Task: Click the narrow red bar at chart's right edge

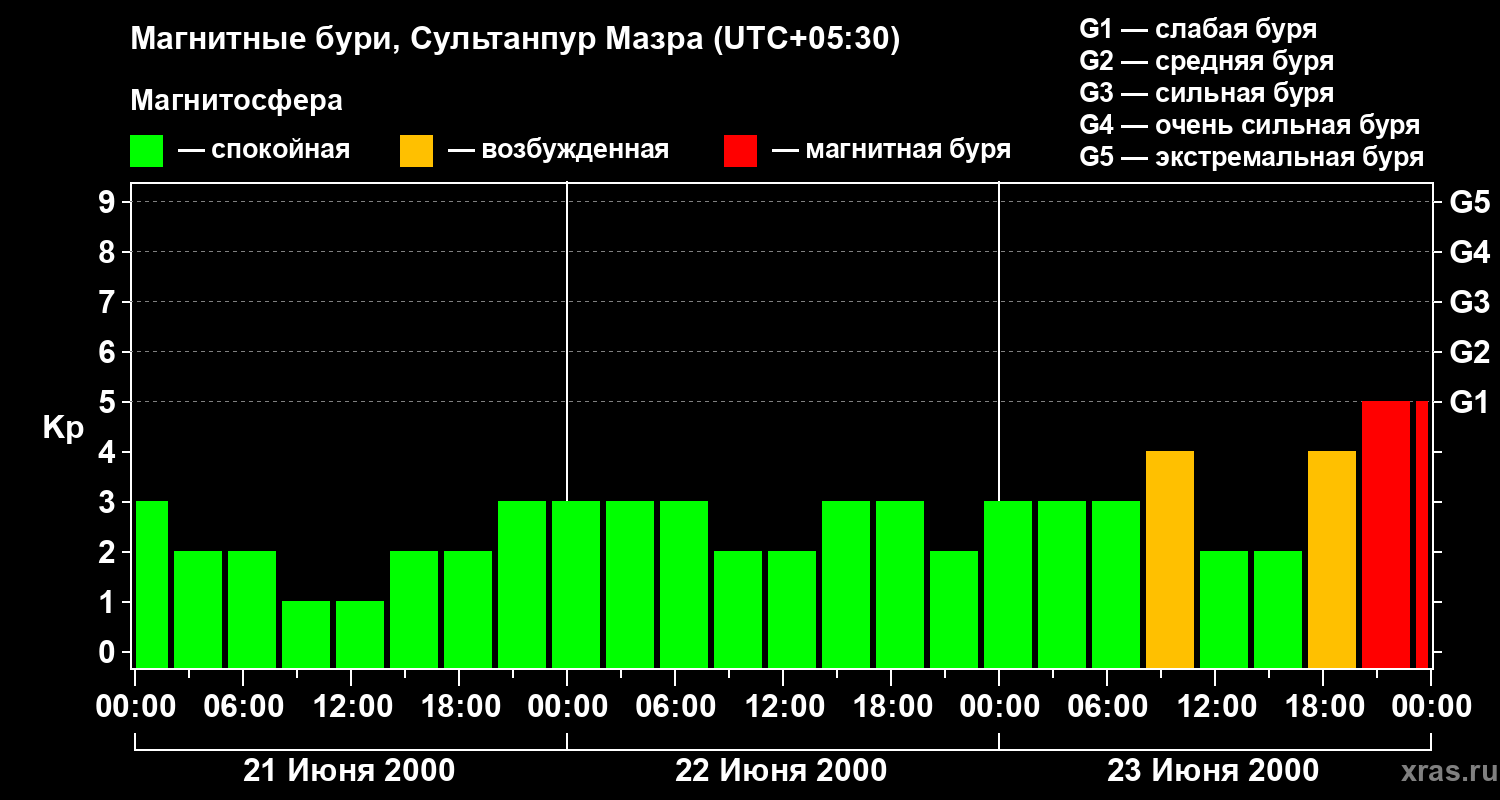Action: pyautogui.click(x=1422, y=534)
